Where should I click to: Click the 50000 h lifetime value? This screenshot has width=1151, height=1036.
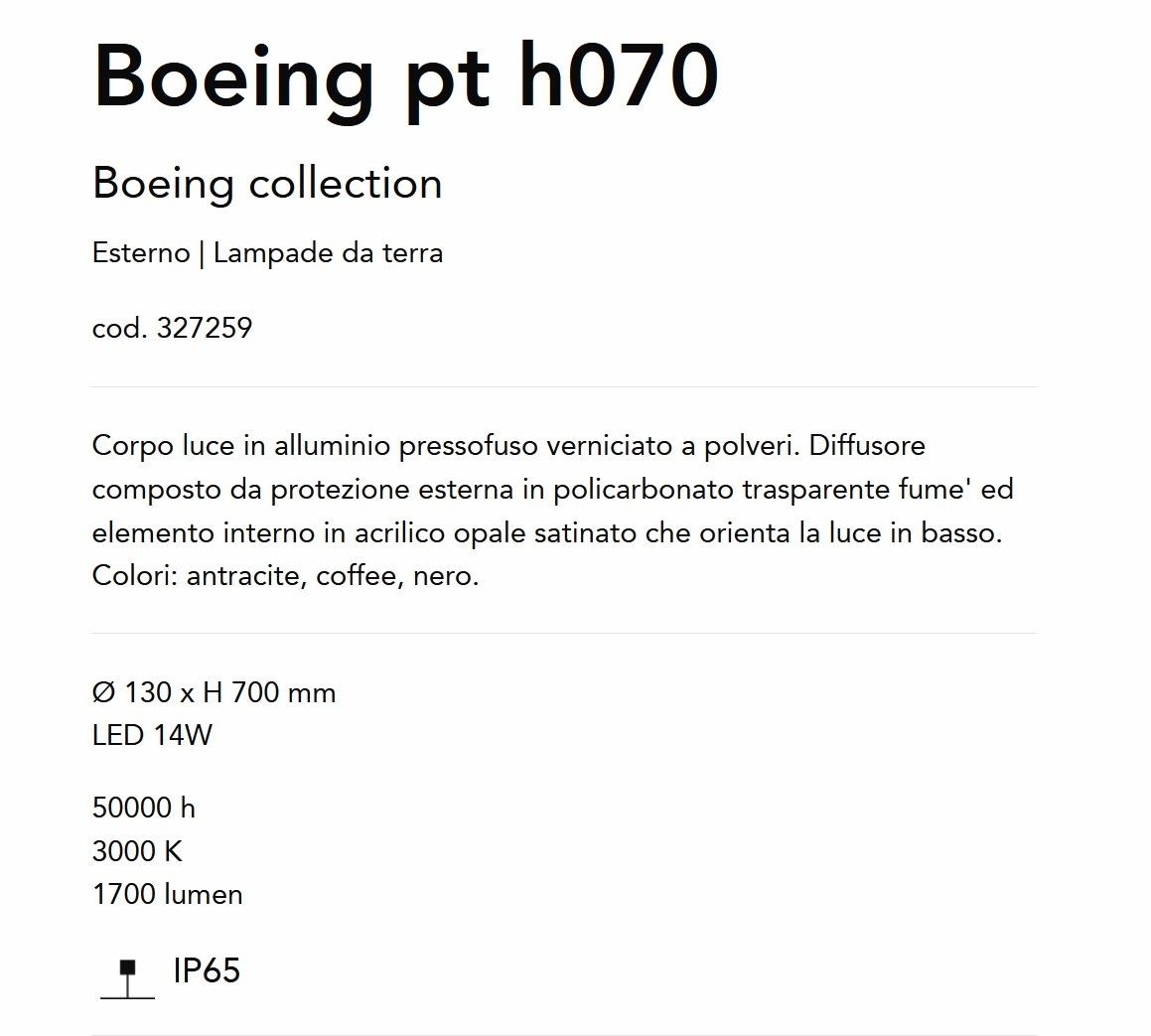pos(144,808)
